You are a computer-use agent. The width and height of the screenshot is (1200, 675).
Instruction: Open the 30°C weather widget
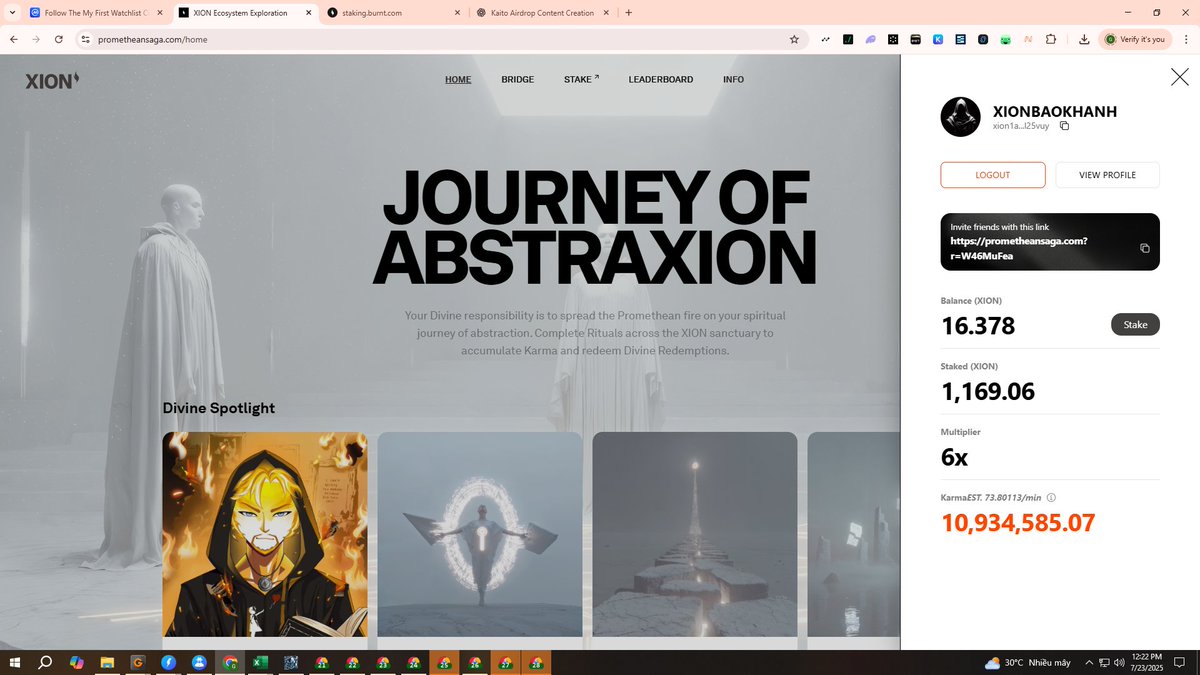tap(1027, 662)
